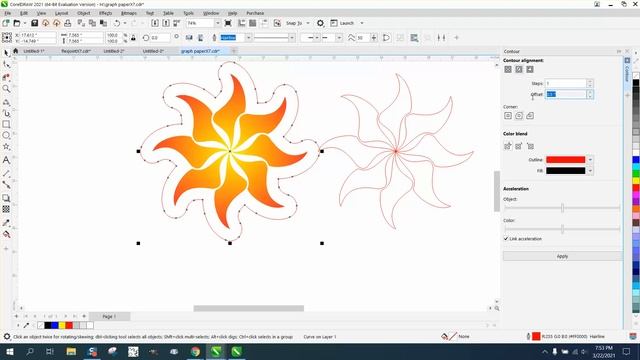Viewport: 640px width, 360px height.
Task: Click the Full-screen preview icon
Action: pyautogui.click(x=228, y=23)
